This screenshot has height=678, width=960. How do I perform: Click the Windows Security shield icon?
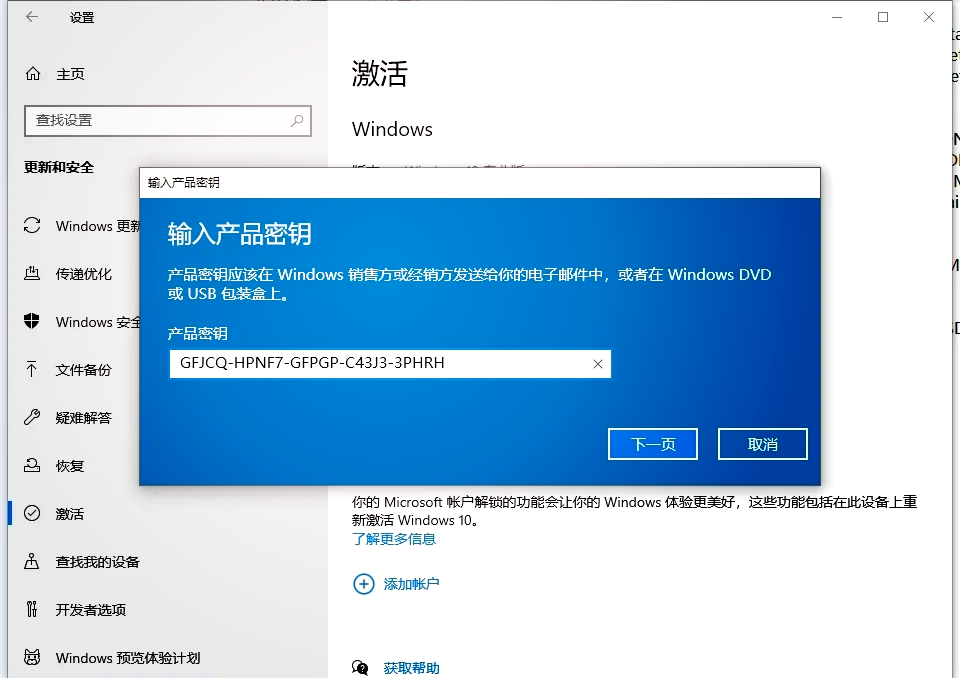[x=32, y=322]
